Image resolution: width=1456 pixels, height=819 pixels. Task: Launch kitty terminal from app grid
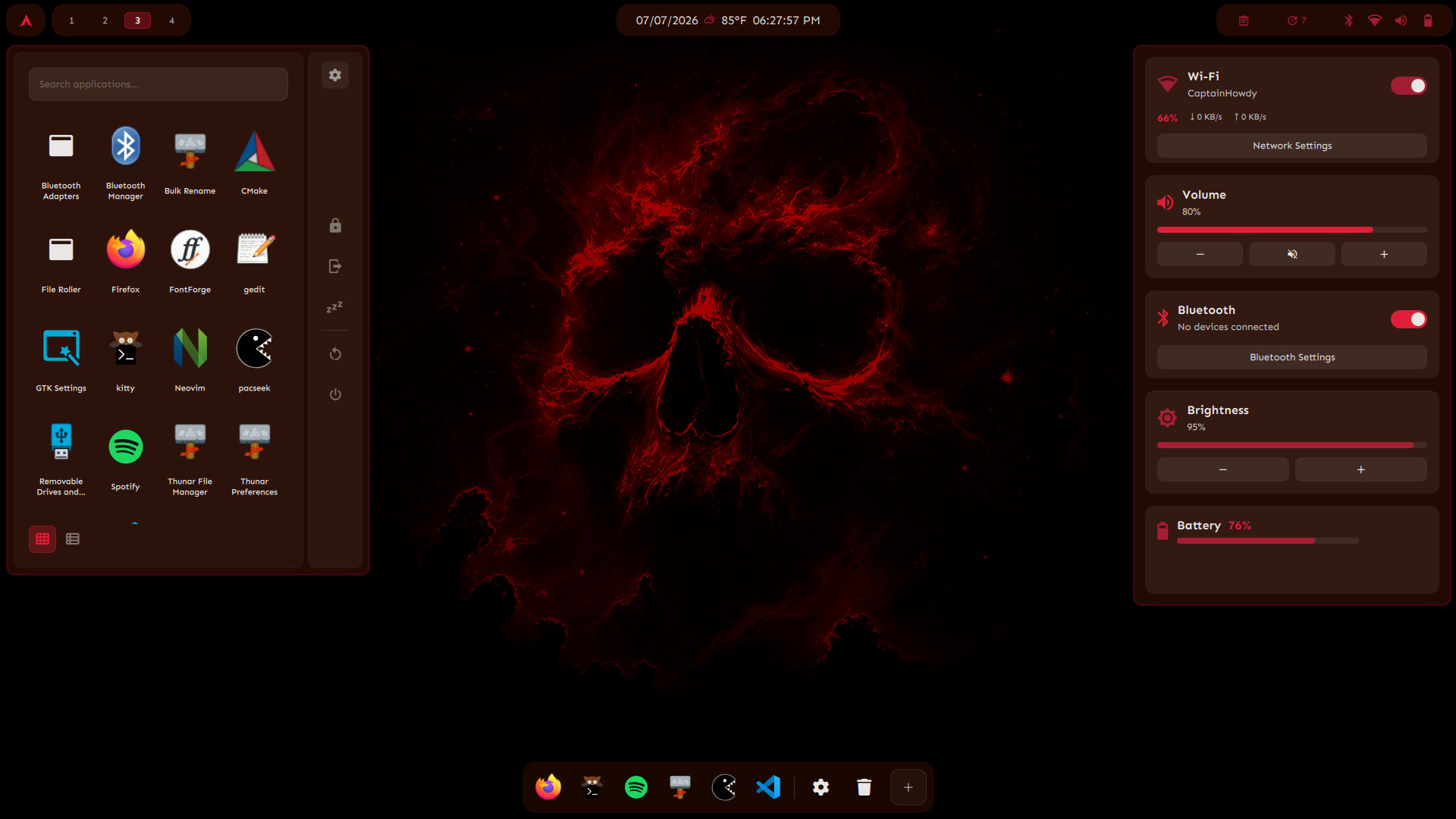pyautogui.click(x=125, y=360)
